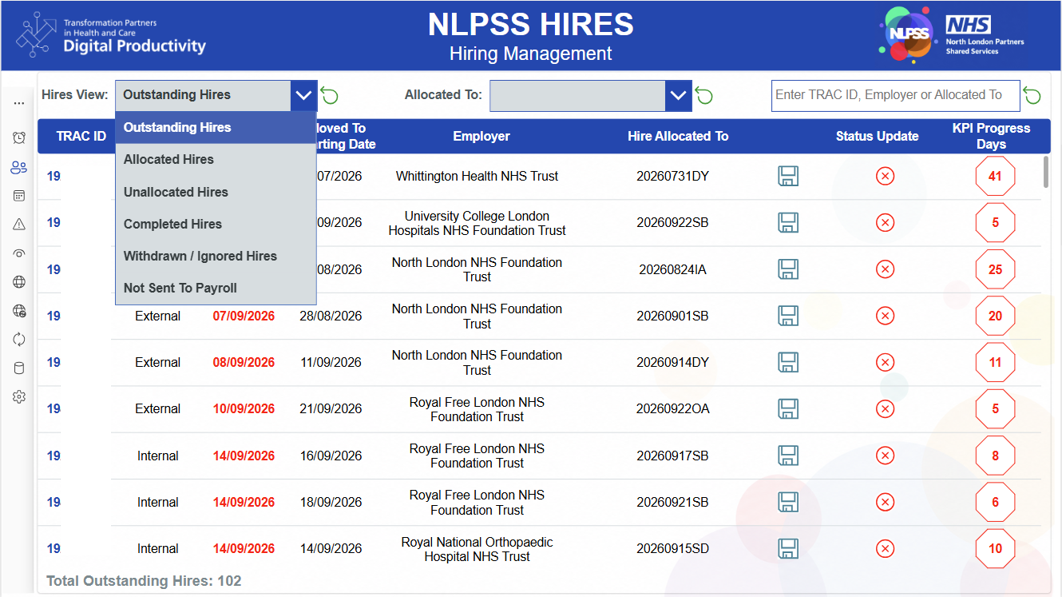Image resolution: width=1062 pixels, height=600 pixels.
Task: Click Whittington Health NHS Trust cell
Action: (477, 176)
